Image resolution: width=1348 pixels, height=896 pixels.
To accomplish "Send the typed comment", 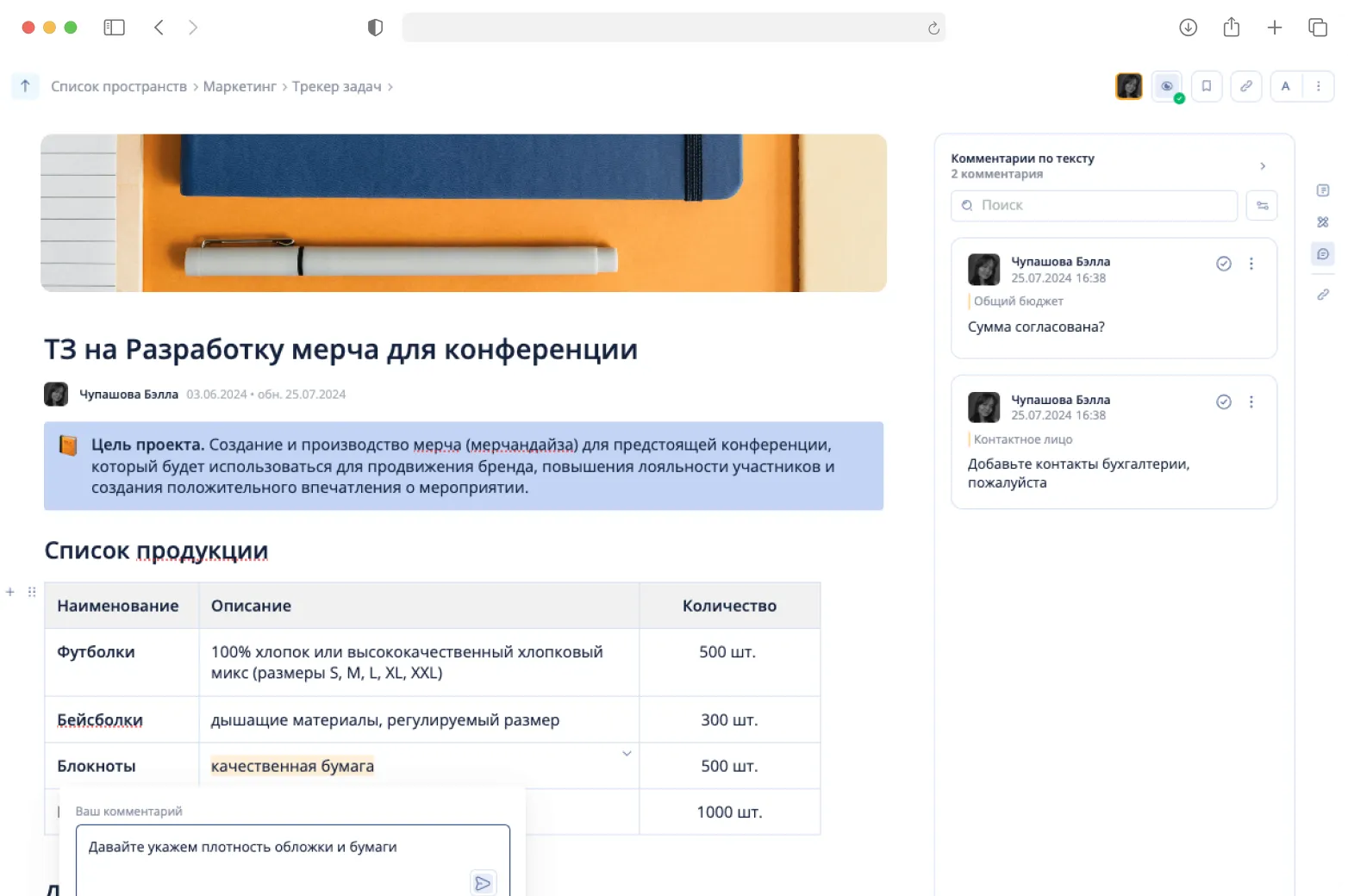I will [483, 883].
